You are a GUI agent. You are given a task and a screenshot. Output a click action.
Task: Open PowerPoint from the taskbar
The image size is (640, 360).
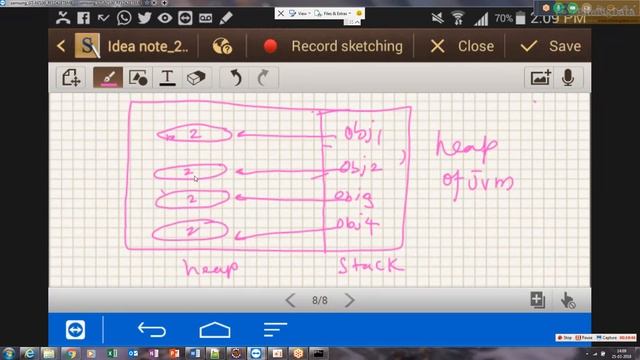[x=174, y=353]
